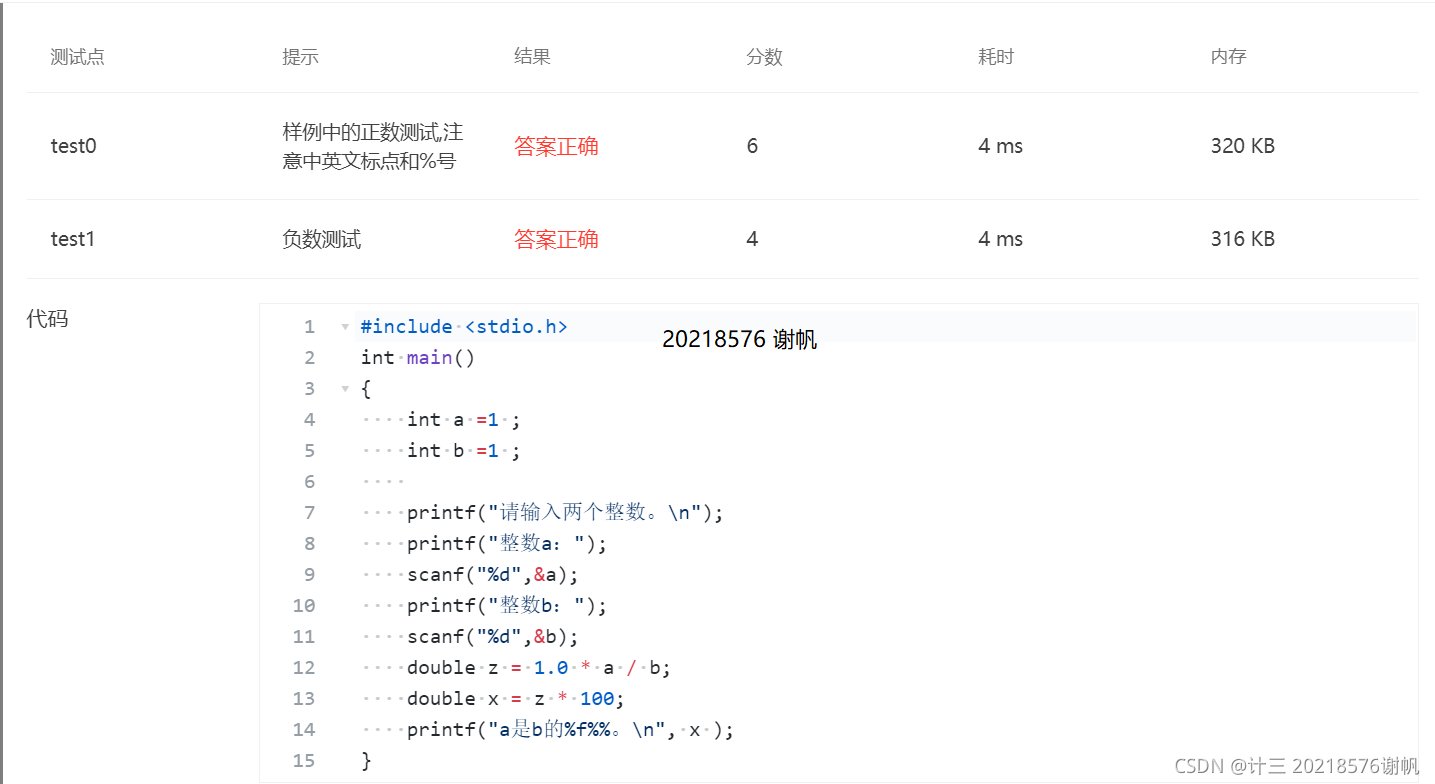
Task: Click the double x = z * 100 line
Action: click(x=516, y=699)
